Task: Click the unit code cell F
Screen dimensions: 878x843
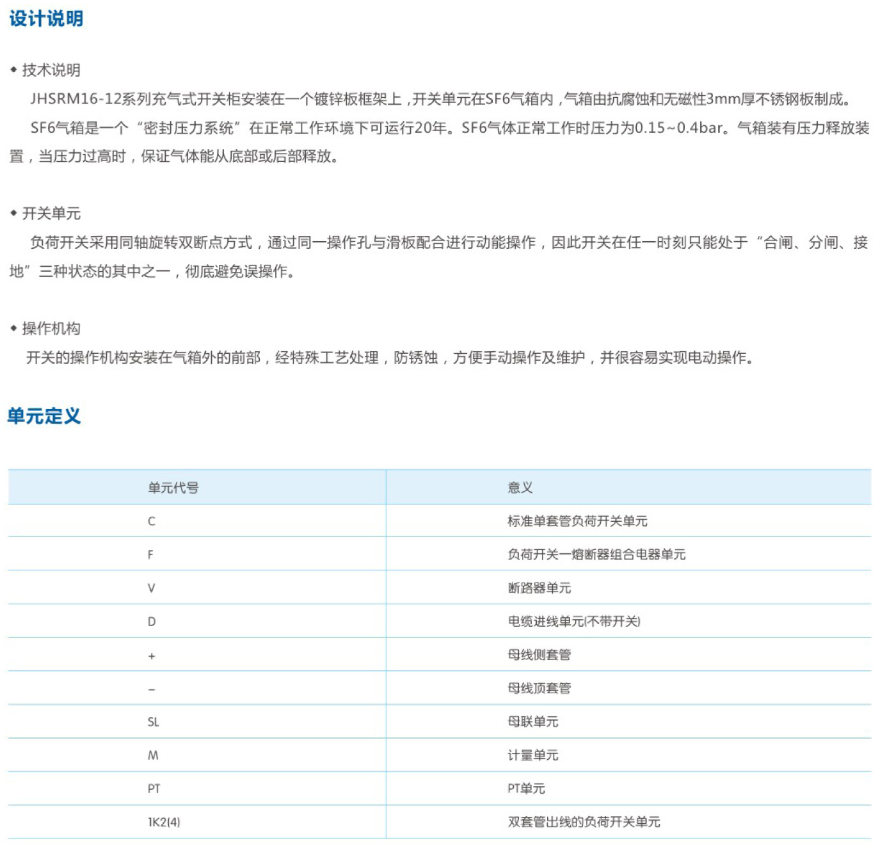Action: coord(150,555)
